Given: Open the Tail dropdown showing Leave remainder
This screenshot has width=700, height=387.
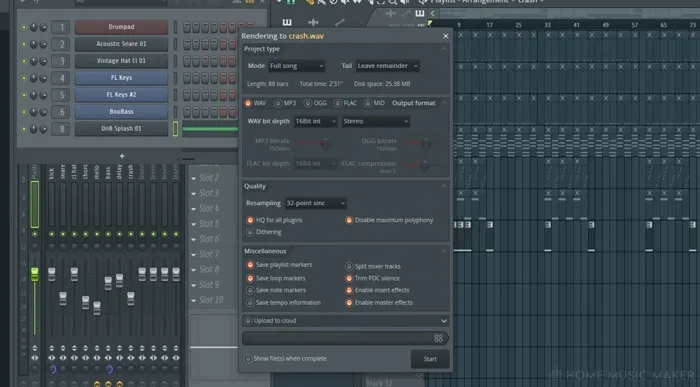Looking at the screenshot, I should click(387, 66).
